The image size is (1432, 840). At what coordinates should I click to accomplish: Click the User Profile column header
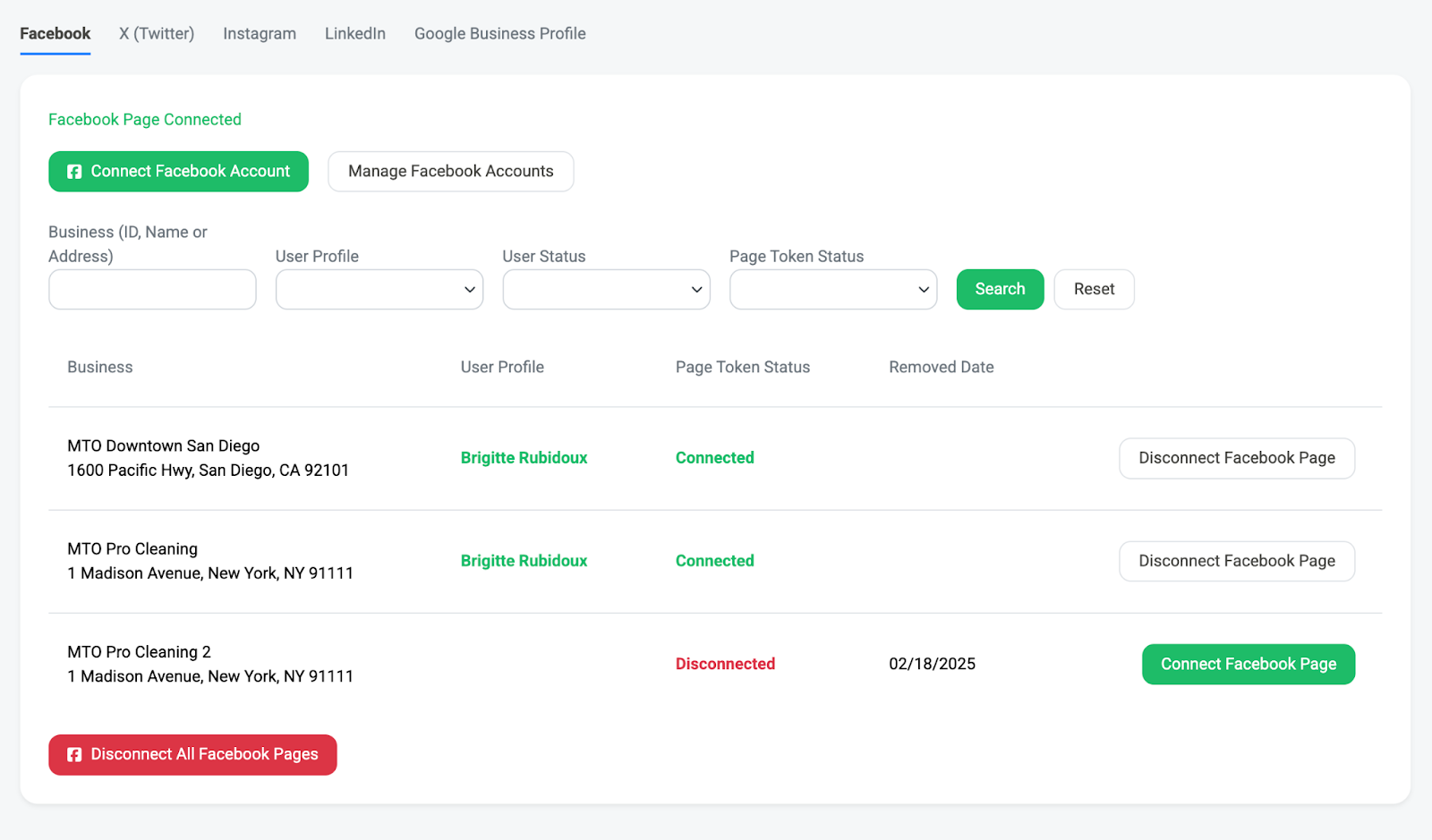[502, 367]
